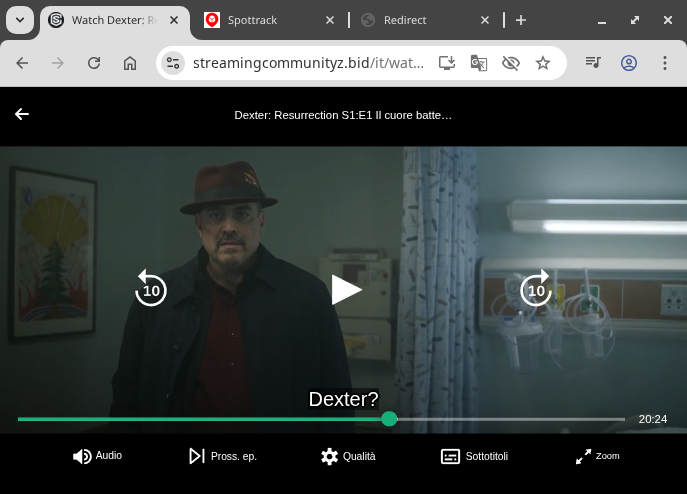
Task: Bookmark this page with the star
Action: tap(543, 63)
